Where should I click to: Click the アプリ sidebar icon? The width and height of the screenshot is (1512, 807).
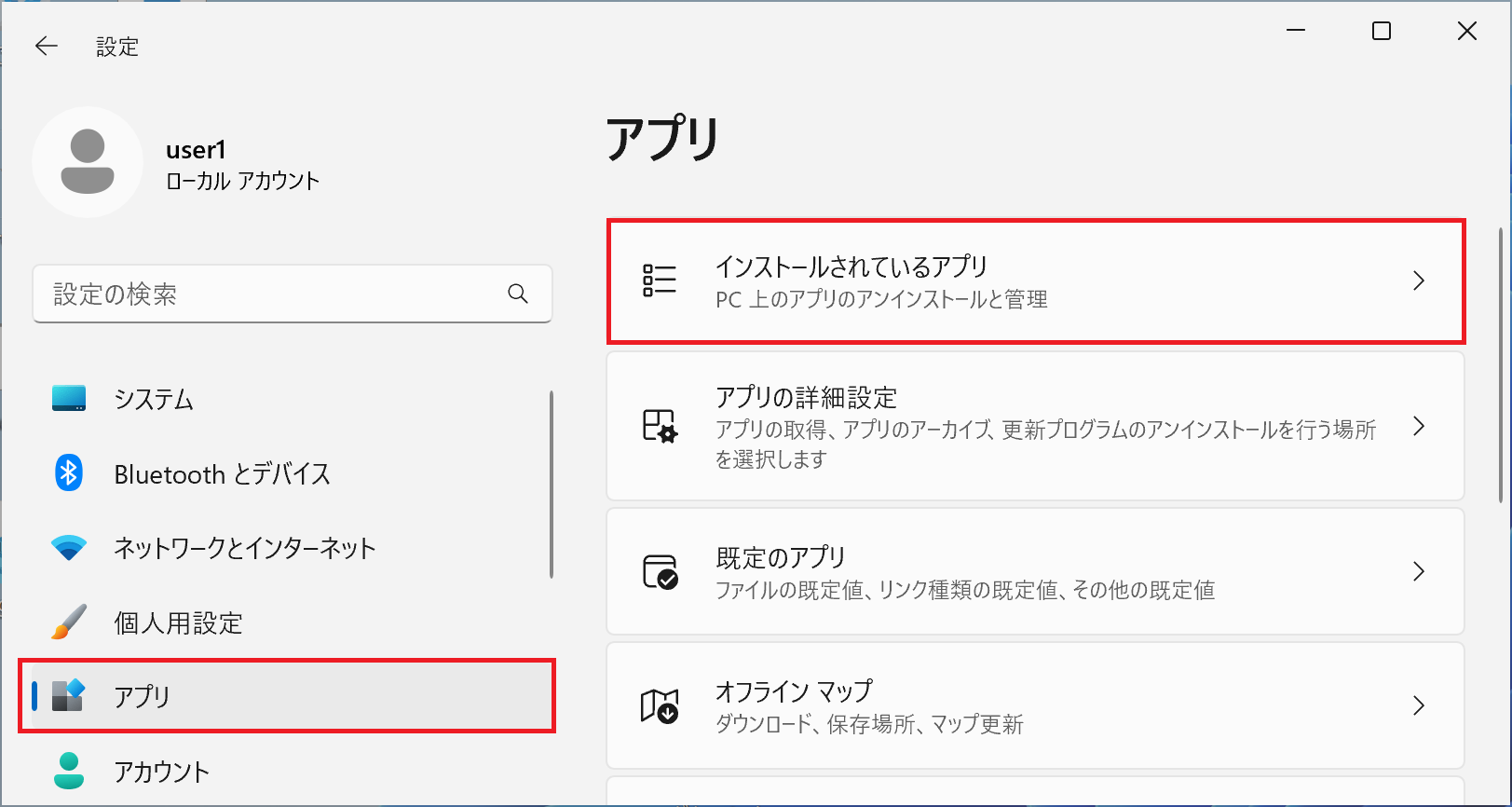69,696
